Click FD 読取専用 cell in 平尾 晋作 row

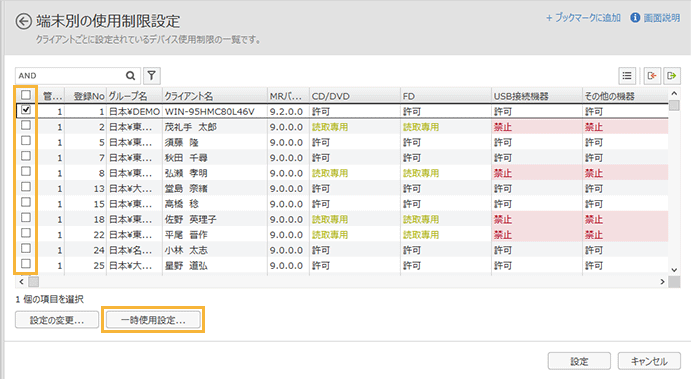[x=446, y=235]
